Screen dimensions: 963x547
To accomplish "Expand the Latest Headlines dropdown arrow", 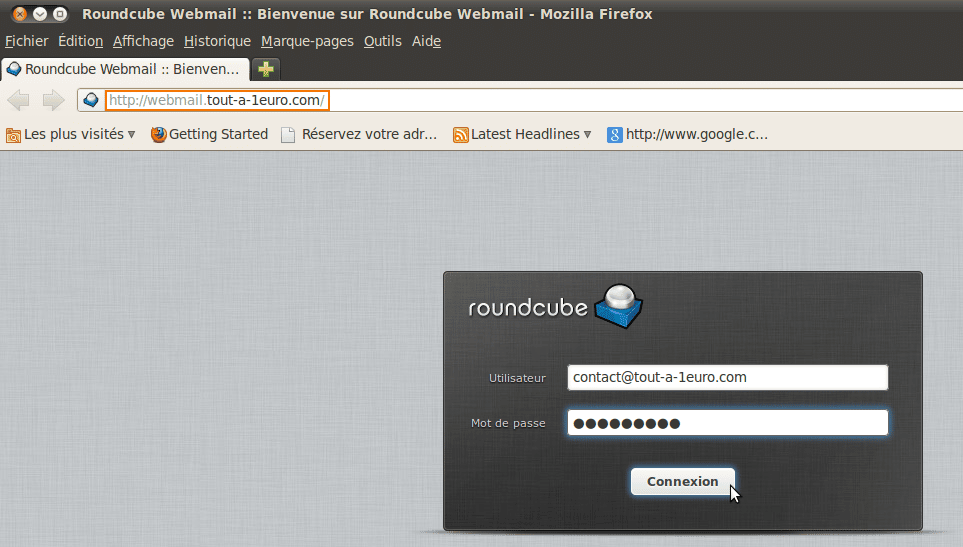I will [588, 134].
